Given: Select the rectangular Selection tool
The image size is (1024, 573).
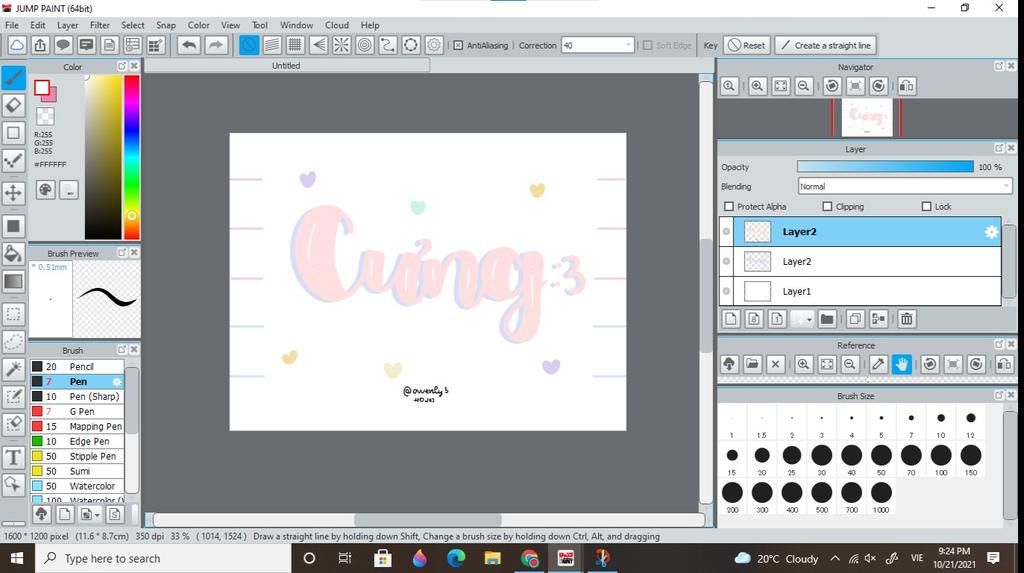Looking at the screenshot, I should tap(13, 314).
